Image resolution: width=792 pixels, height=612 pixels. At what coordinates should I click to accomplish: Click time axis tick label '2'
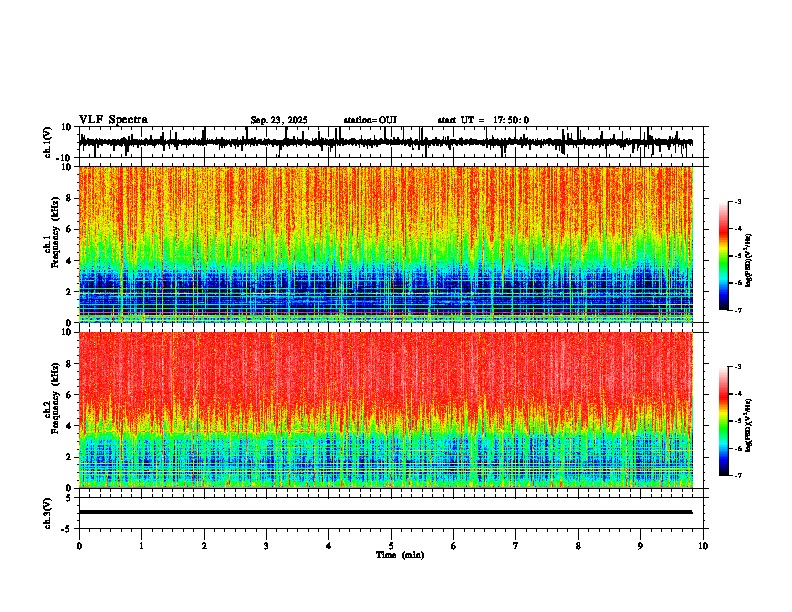click(204, 546)
